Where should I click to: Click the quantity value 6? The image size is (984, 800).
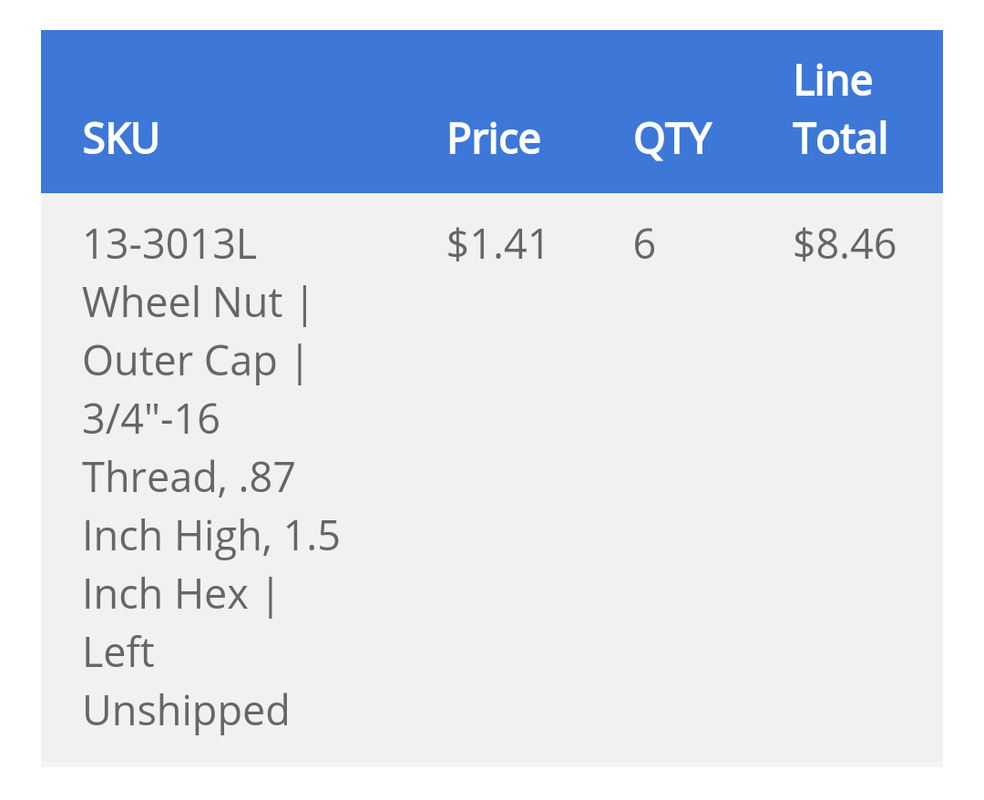coord(644,243)
